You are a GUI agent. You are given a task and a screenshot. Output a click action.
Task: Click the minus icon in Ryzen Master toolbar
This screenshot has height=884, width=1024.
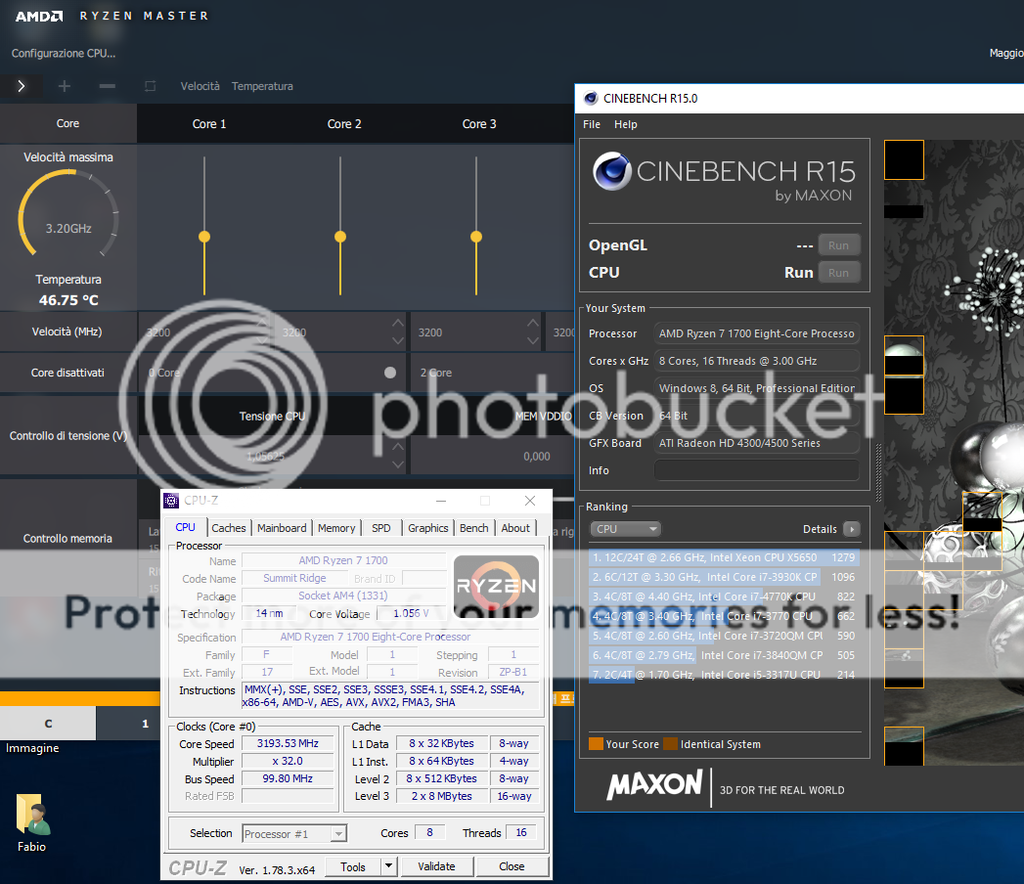coord(107,86)
